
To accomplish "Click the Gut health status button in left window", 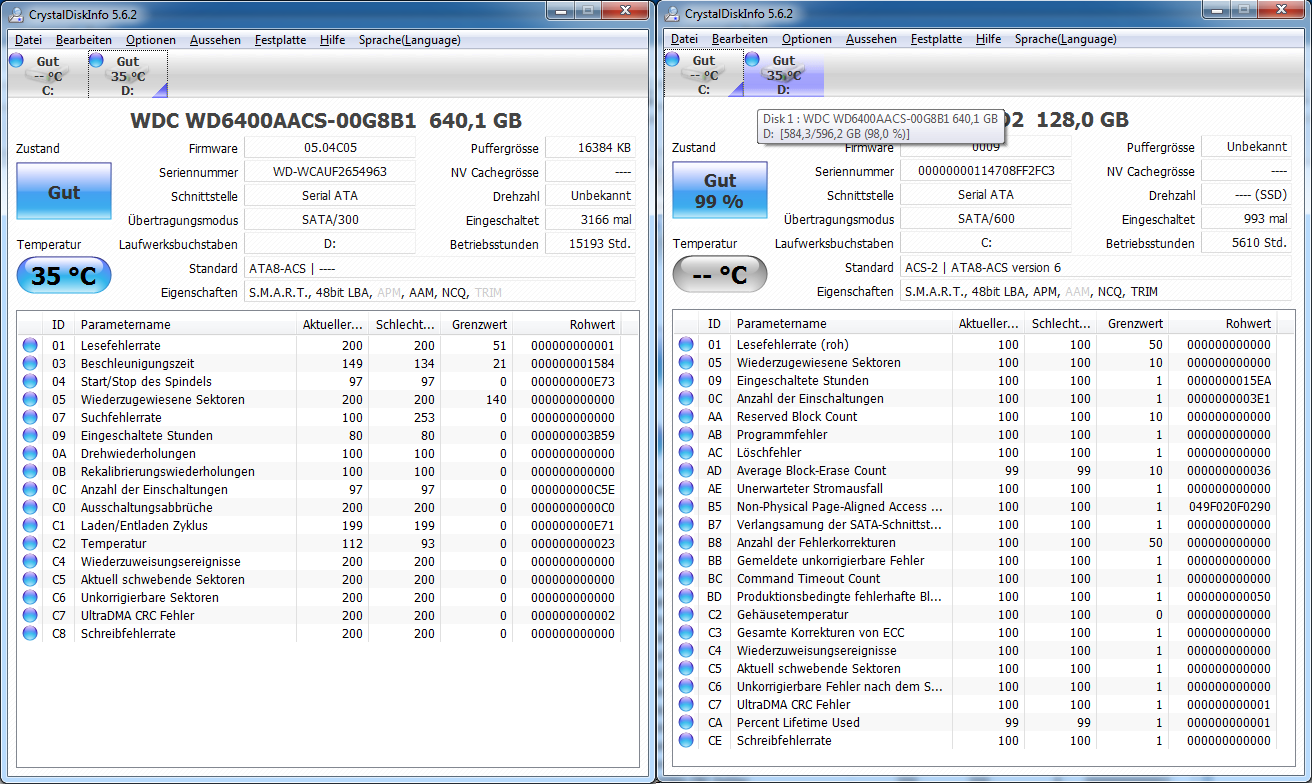I will pos(64,191).
